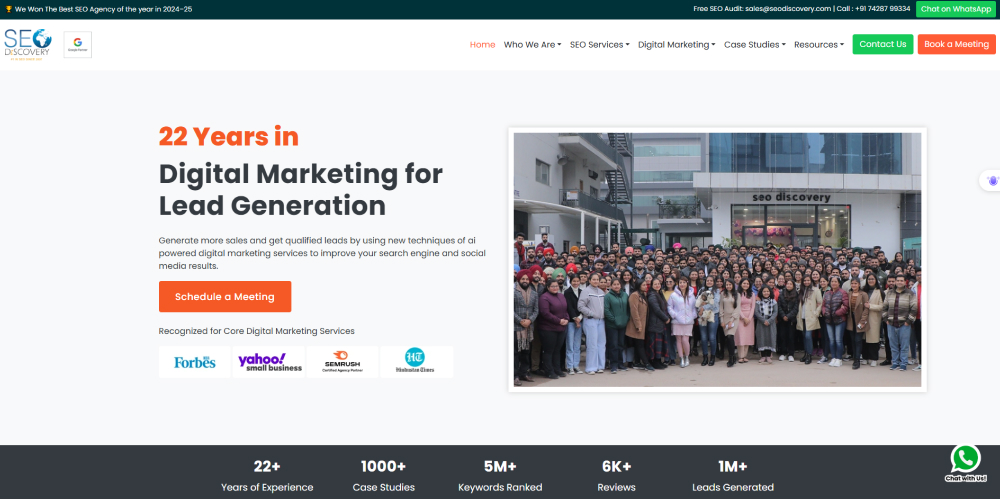Open the Case Studies menu
The height and width of the screenshot is (500, 1000).
click(754, 44)
